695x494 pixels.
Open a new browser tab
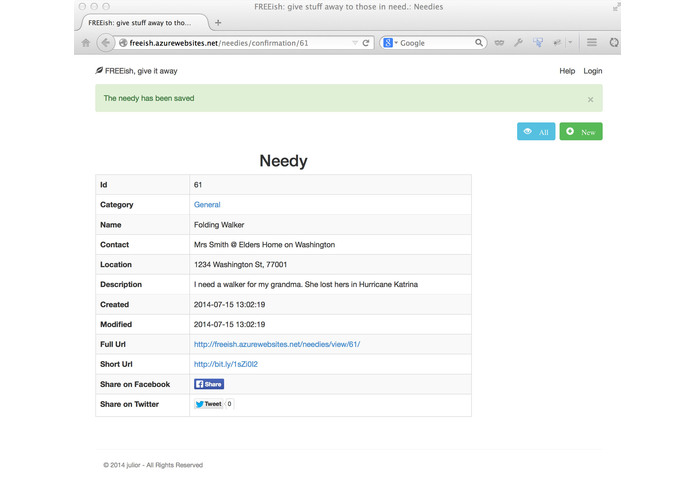218,23
